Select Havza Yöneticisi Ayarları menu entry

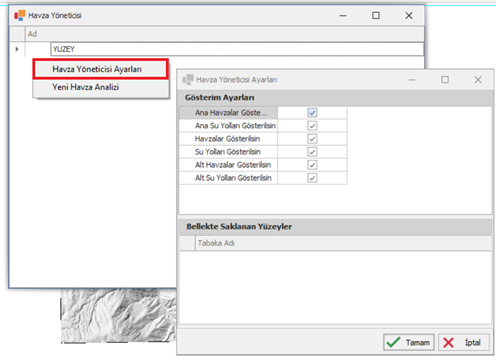coord(101,69)
